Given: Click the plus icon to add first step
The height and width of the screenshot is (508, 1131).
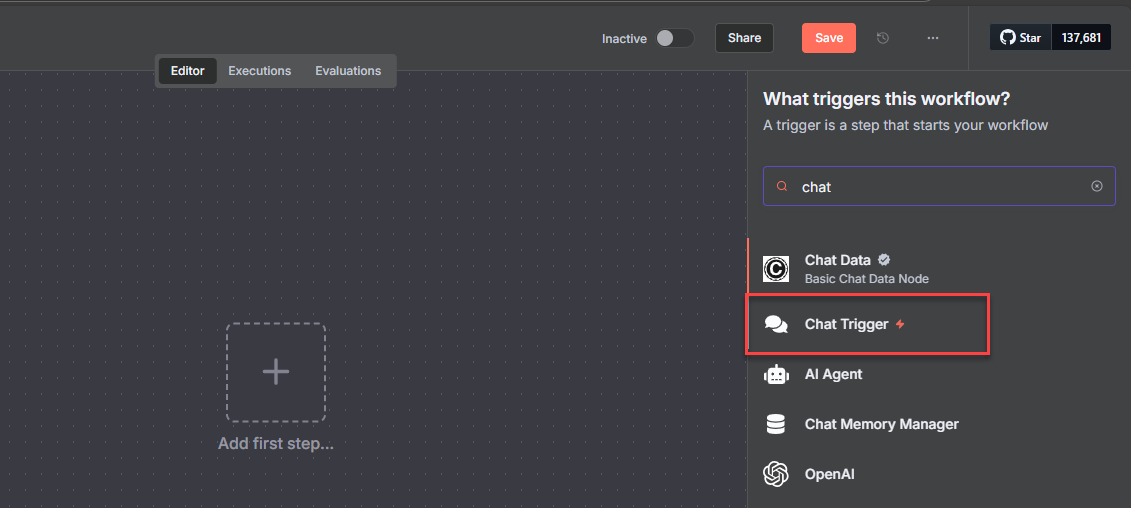Looking at the screenshot, I should pyautogui.click(x=276, y=372).
